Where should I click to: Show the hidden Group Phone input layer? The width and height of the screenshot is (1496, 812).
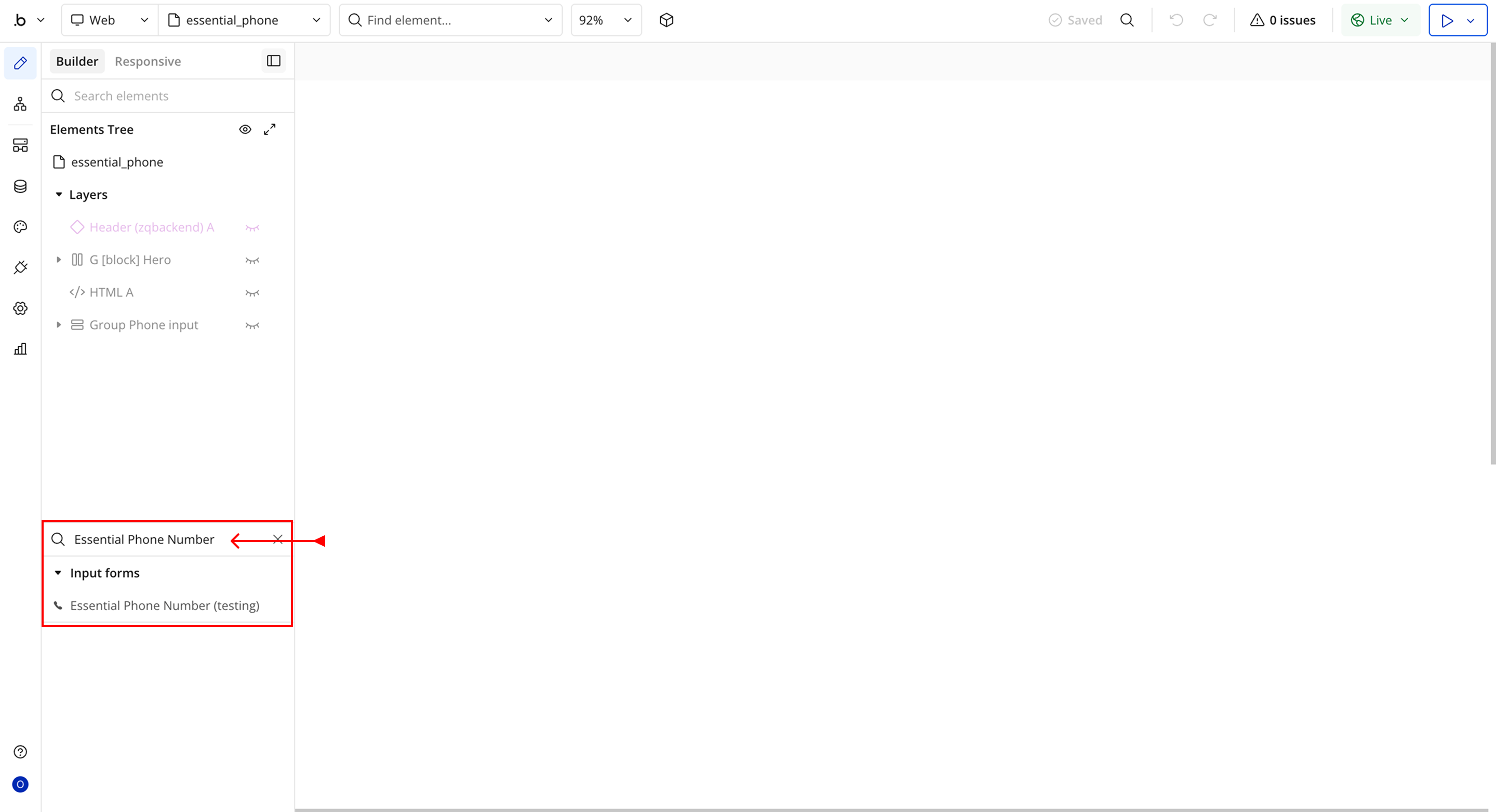tap(252, 325)
